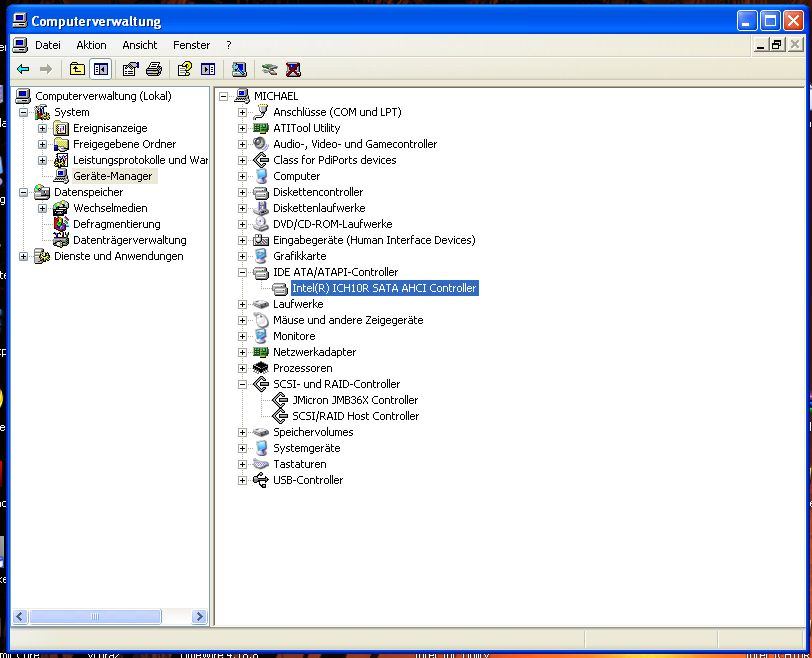
Task: Click the Print toolbar icon
Action: click(x=154, y=69)
